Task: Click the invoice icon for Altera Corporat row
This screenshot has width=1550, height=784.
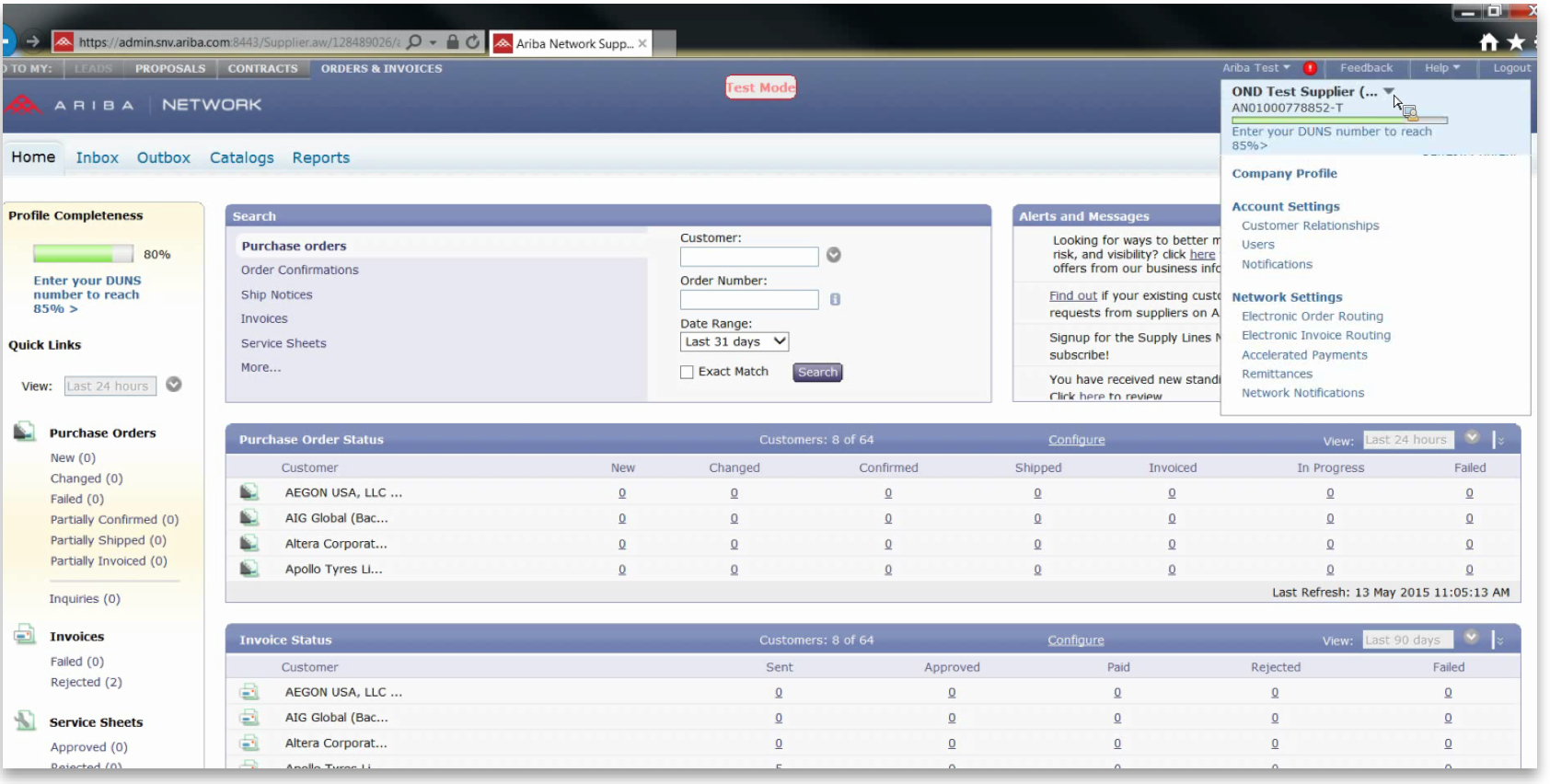Action: tap(249, 743)
